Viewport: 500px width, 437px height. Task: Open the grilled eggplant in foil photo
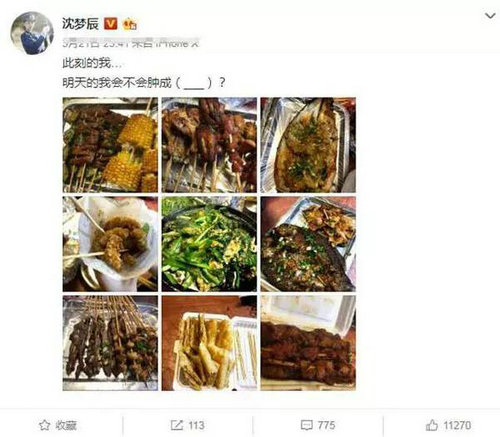click(308, 145)
